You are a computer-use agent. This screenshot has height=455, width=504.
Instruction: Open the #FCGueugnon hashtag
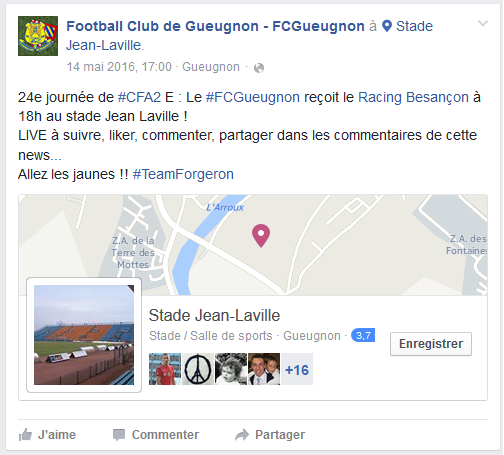tap(253, 97)
